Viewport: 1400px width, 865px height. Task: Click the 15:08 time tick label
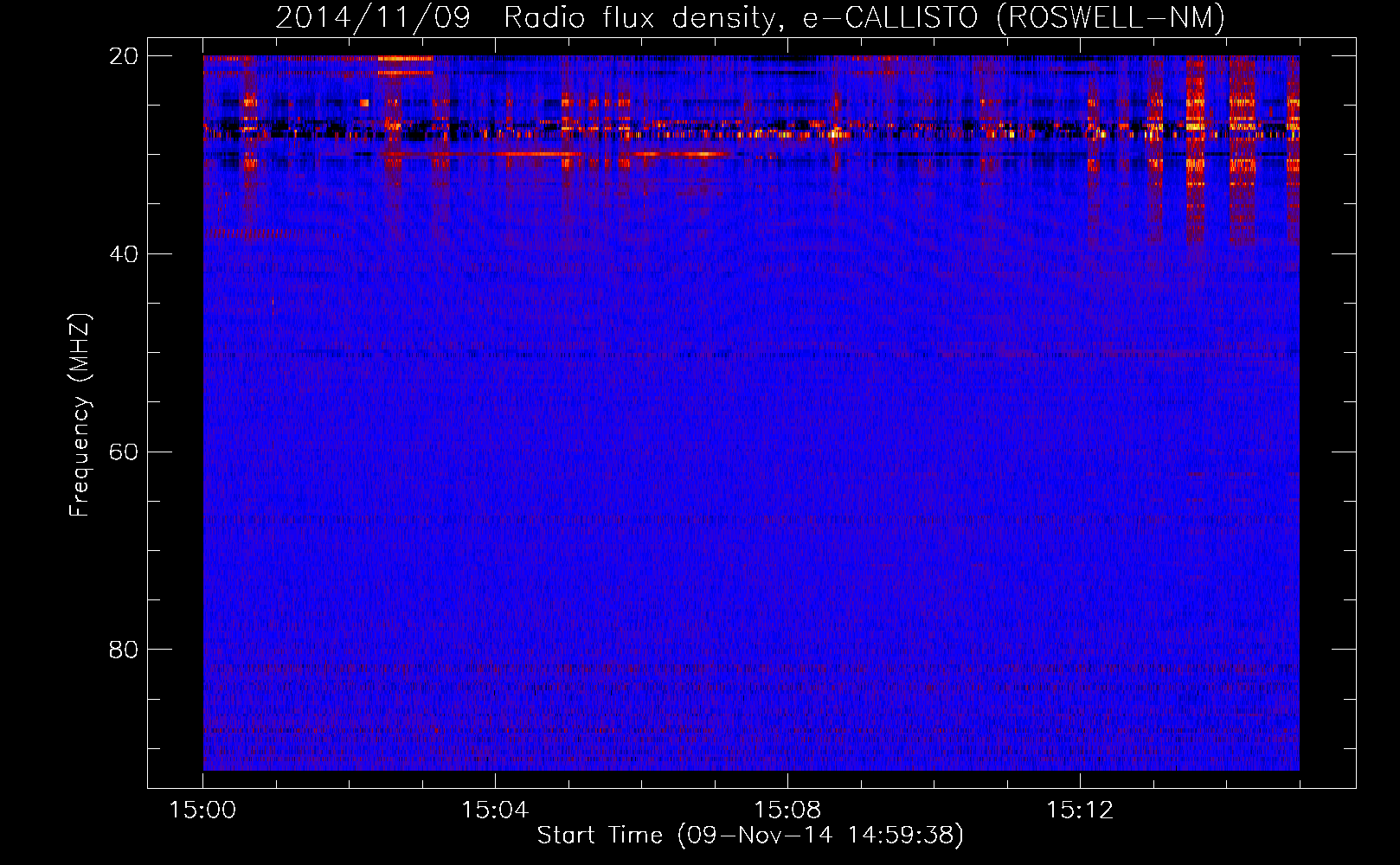tap(787, 811)
